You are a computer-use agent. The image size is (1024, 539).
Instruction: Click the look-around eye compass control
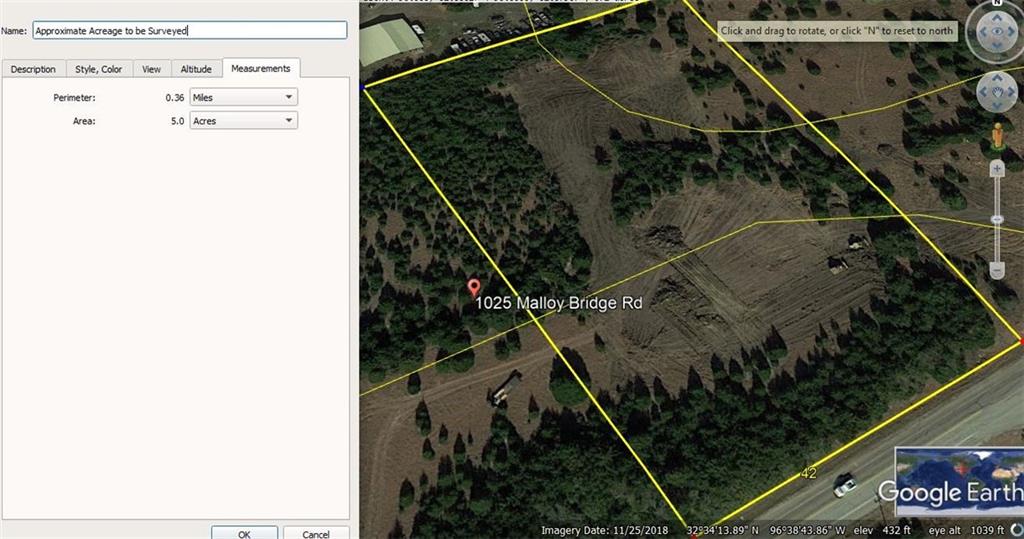coord(996,33)
